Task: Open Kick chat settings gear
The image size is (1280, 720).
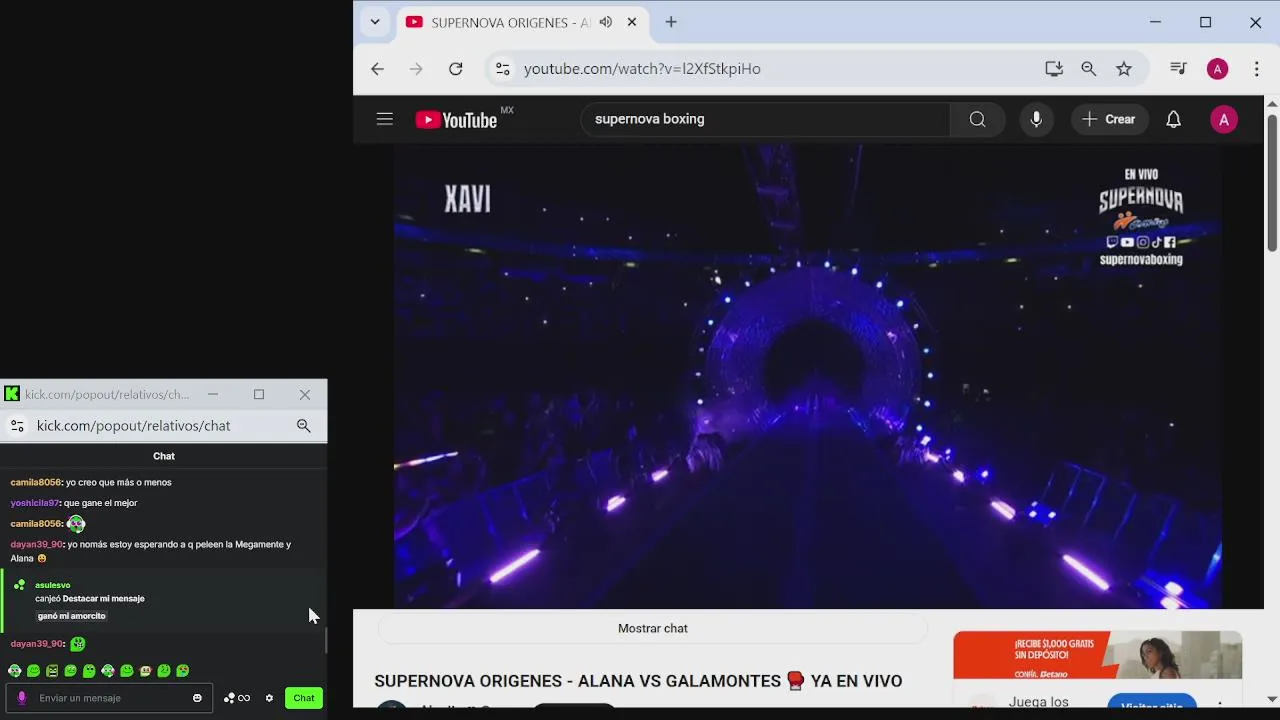Action: pyautogui.click(x=269, y=698)
